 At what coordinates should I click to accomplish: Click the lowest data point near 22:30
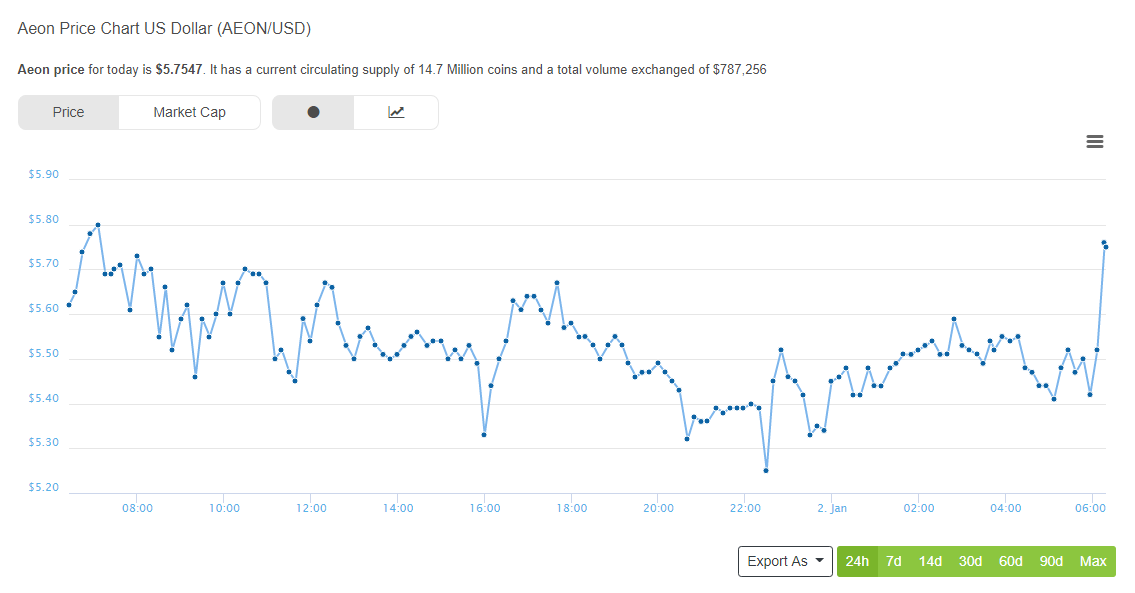[767, 471]
